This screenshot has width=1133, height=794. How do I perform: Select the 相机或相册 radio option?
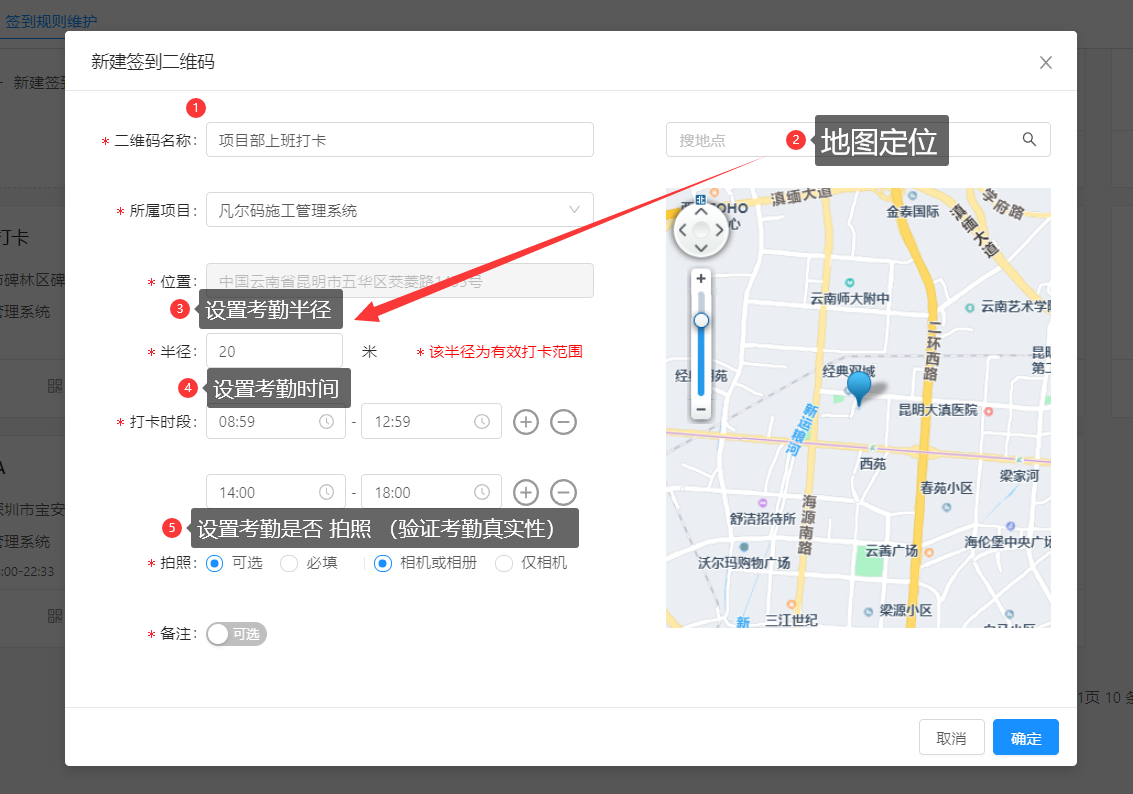383,563
